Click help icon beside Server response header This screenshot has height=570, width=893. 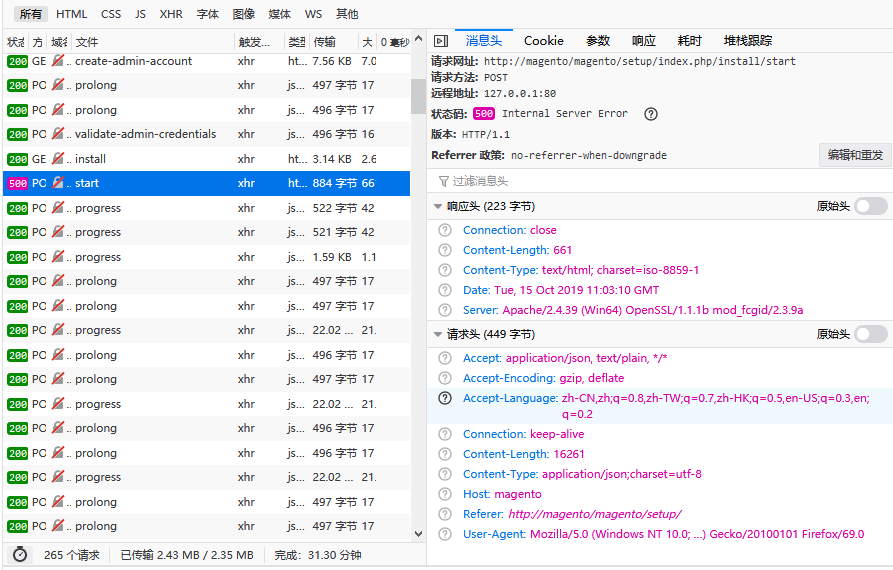tap(445, 310)
